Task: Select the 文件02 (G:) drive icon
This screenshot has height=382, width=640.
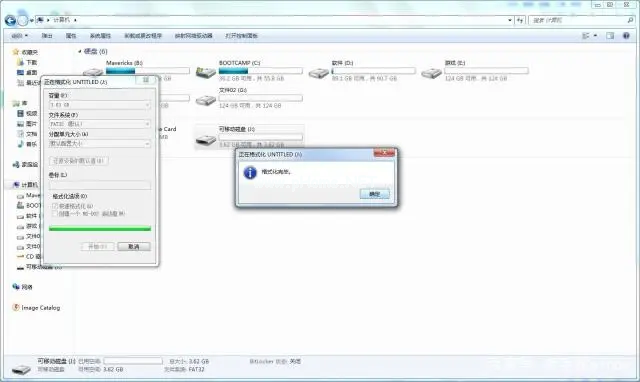Action: point(205,100)
